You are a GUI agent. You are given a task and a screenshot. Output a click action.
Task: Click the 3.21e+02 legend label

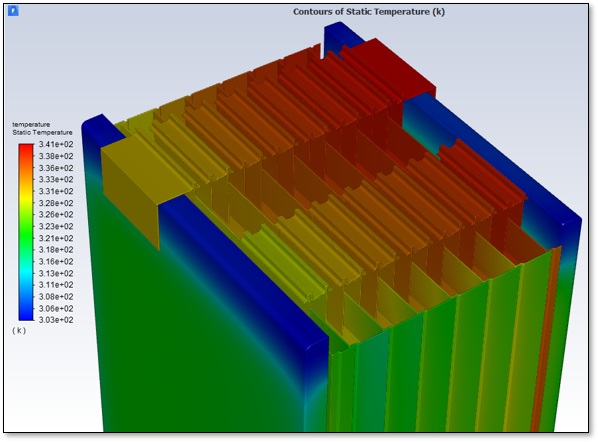(56, 238)
